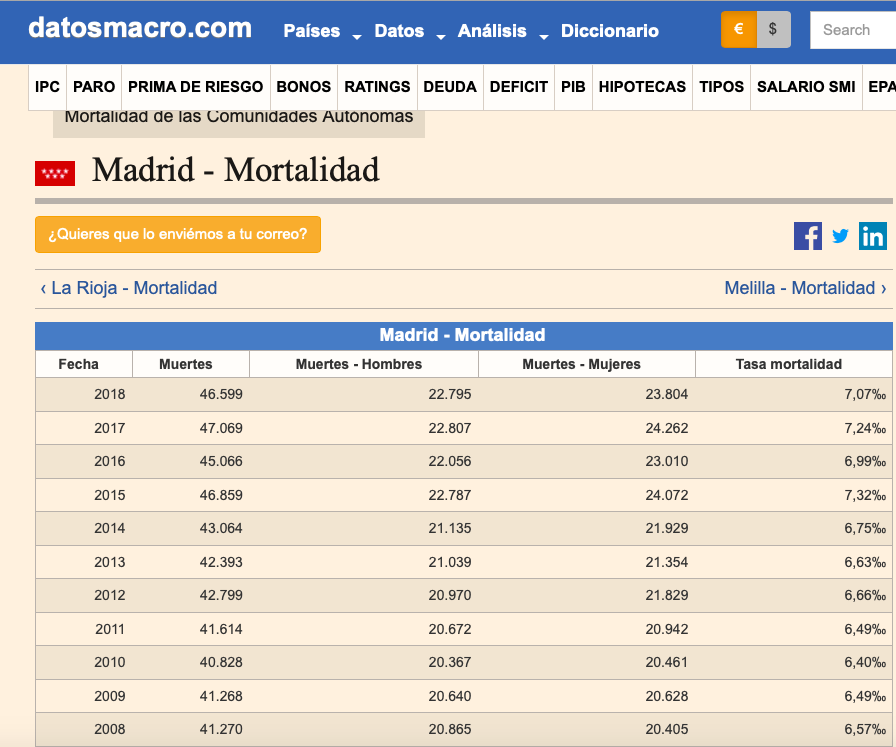Share via LinkedIn icon
Image resolution: width=896 pixels, height=747 pixels.
(873, 236)
